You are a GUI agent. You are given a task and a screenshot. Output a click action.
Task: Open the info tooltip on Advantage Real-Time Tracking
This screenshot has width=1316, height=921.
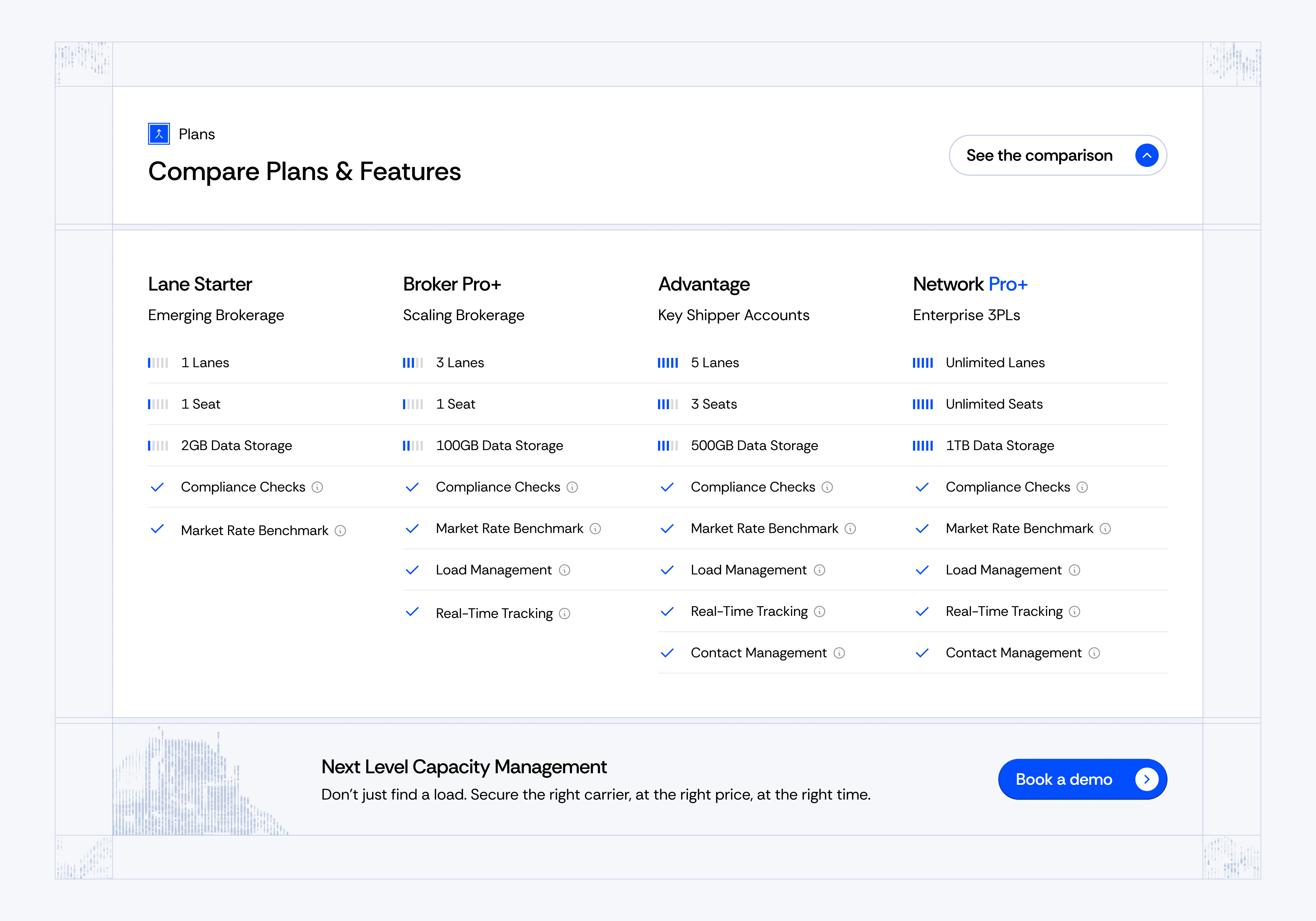pos(820,612)
